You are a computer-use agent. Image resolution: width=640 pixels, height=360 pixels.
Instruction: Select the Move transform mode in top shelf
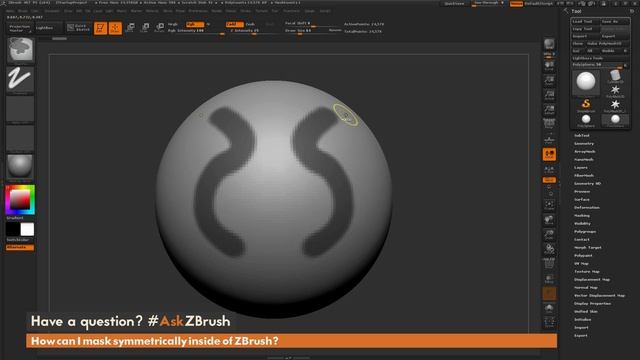point(130,28)
